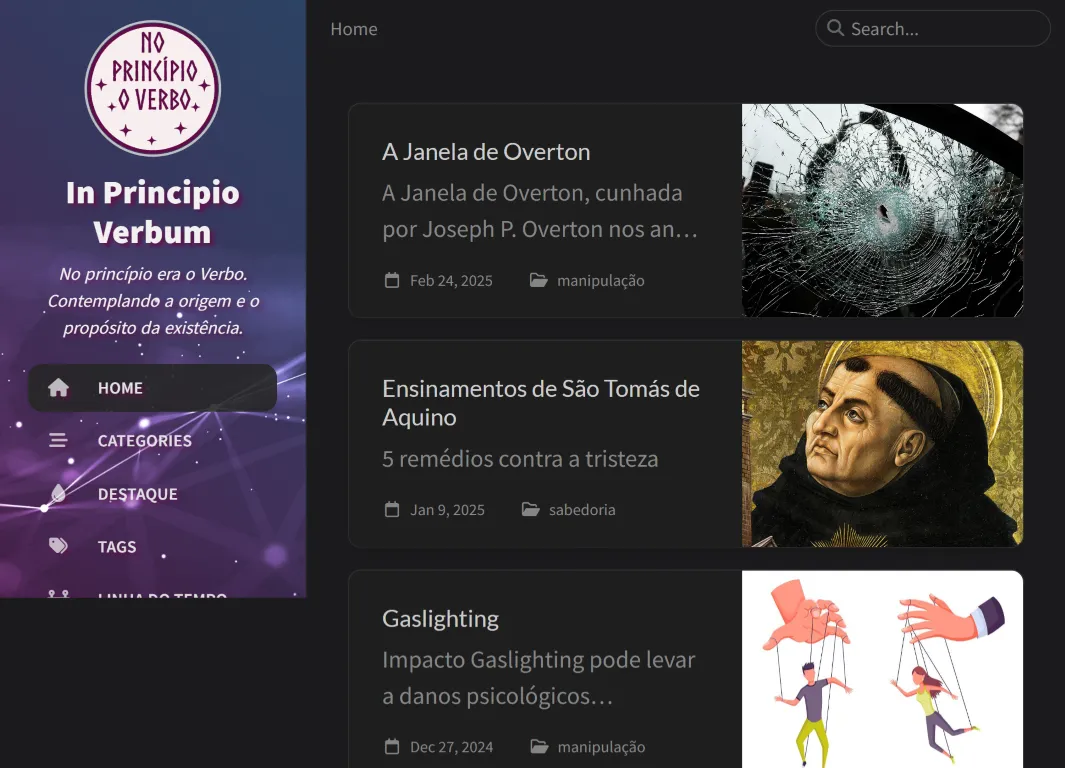The height and width of the screenshot is (768, 1065).
Task: Click the folder icon beside manipulação on Overton post
Action: point(533,280)
